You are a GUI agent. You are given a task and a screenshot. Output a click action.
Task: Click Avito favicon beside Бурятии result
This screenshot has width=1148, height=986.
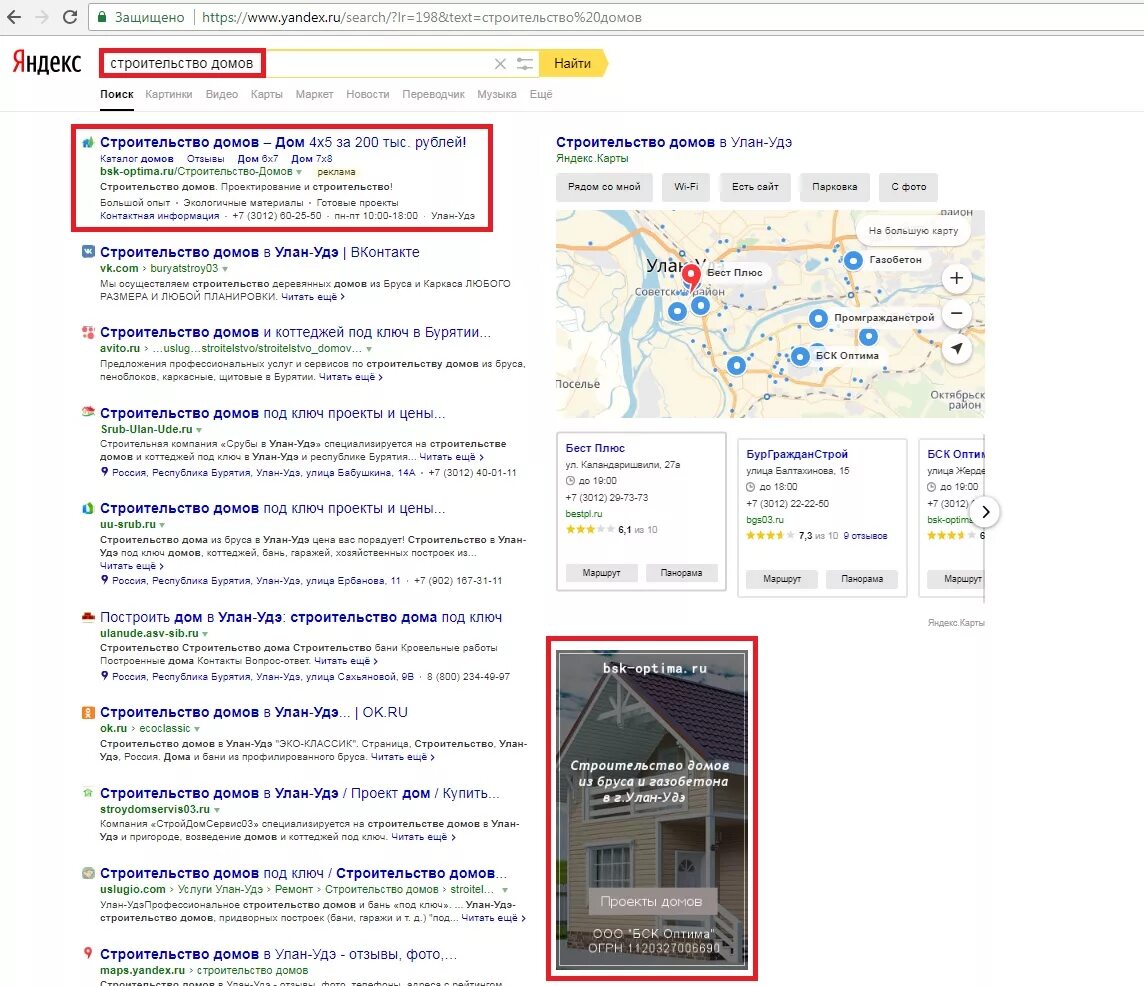point(88,332)
